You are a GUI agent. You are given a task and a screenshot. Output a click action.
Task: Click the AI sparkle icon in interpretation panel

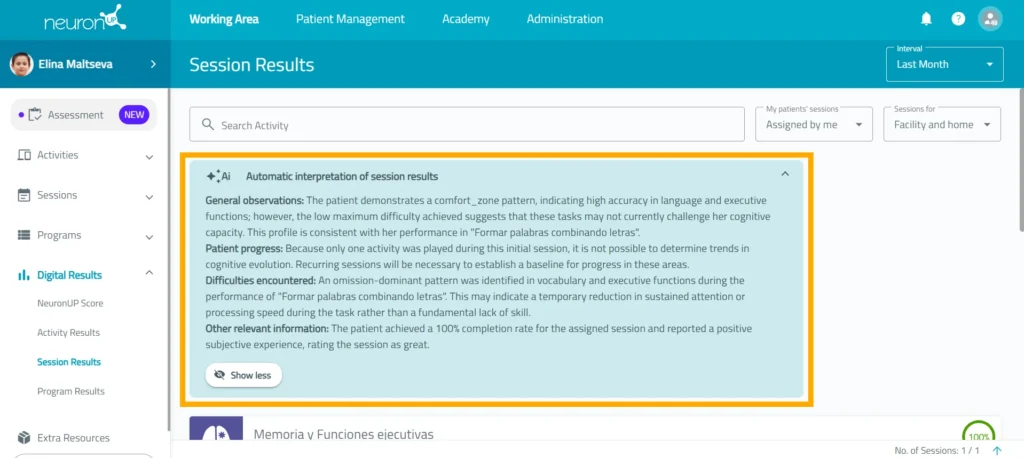point(218,176)
